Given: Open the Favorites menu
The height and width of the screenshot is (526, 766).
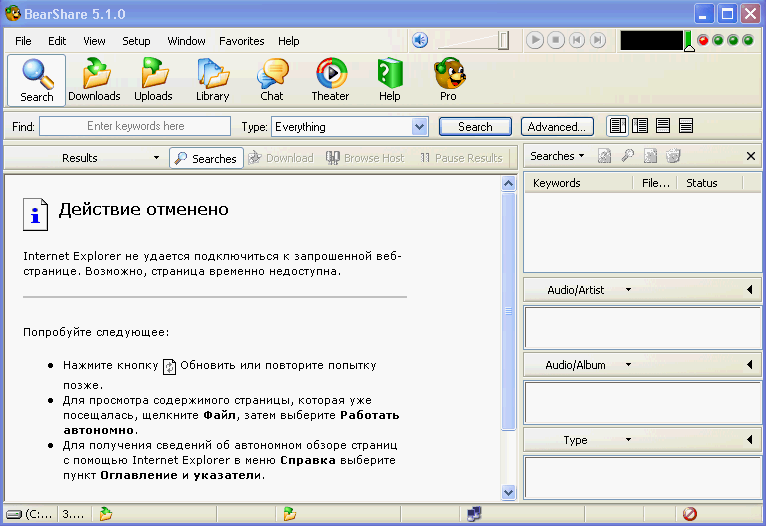Looking at the screenshot, I should pos(241,41).
